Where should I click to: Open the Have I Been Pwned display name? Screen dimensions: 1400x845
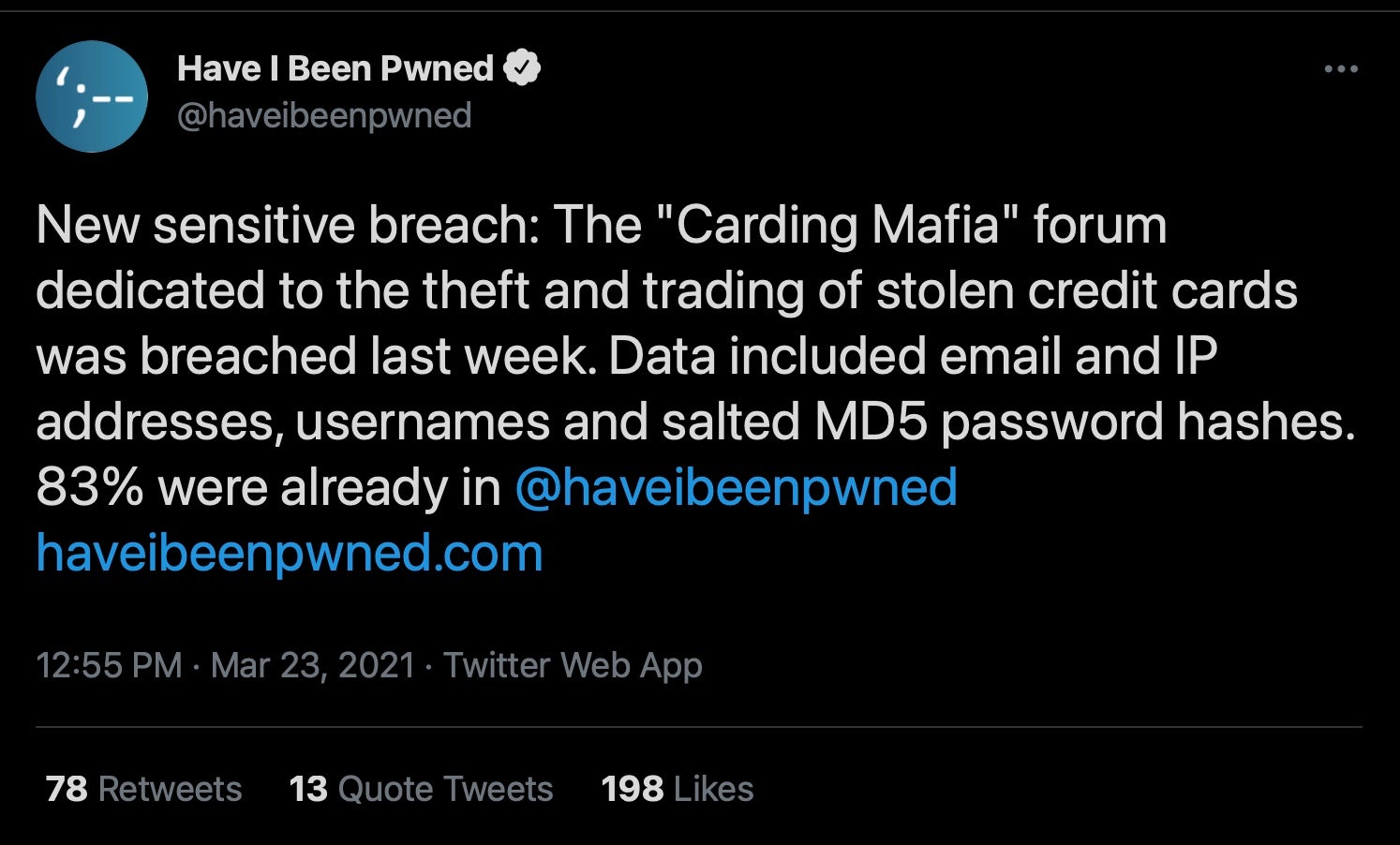[x=335, y=68]
